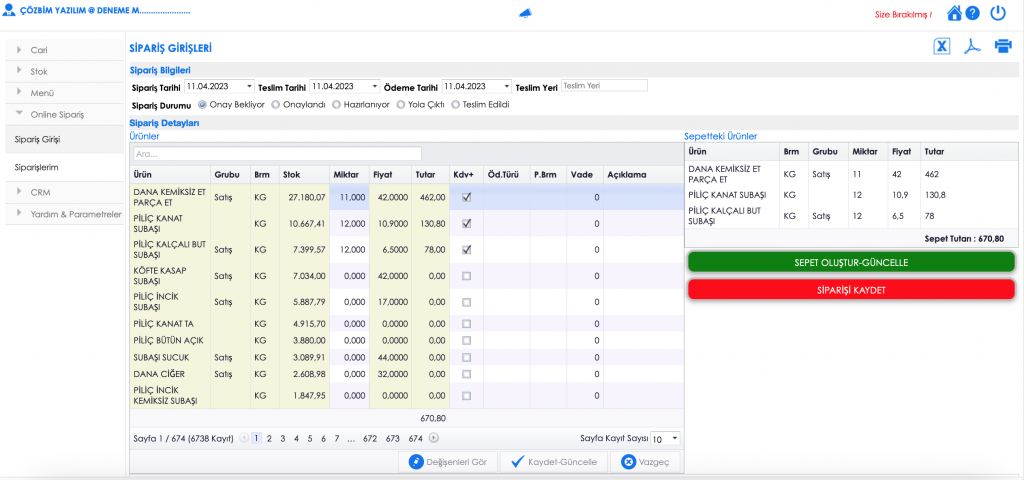
Task: Click the product search Ara field
Action: coord(277,154)
